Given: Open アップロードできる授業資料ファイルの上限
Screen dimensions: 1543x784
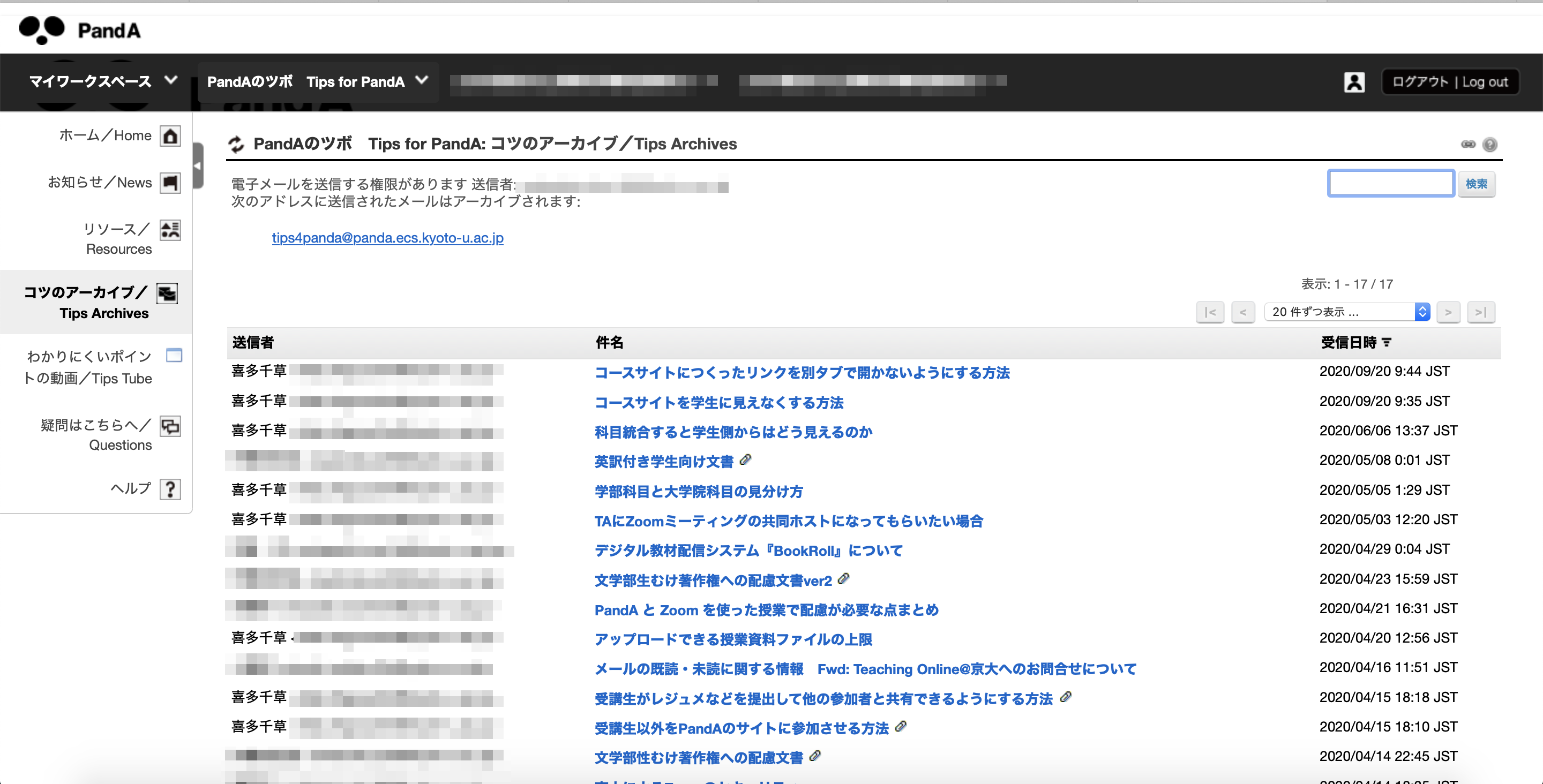Looking at the screenshot, I should point(733,639).
